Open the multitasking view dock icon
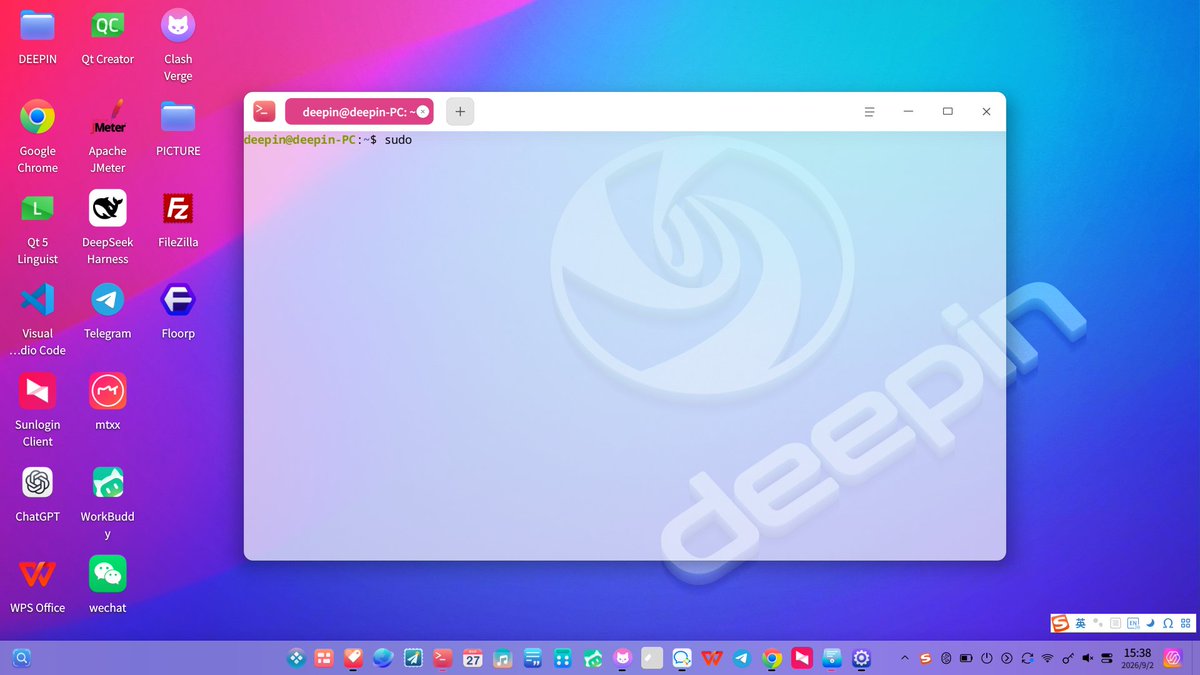Viewport: 1200px width, 675px height. pyautogui.click(x=324, y=658)
